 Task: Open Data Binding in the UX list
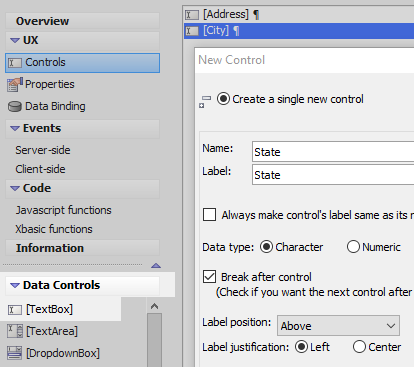pos(55,106)
